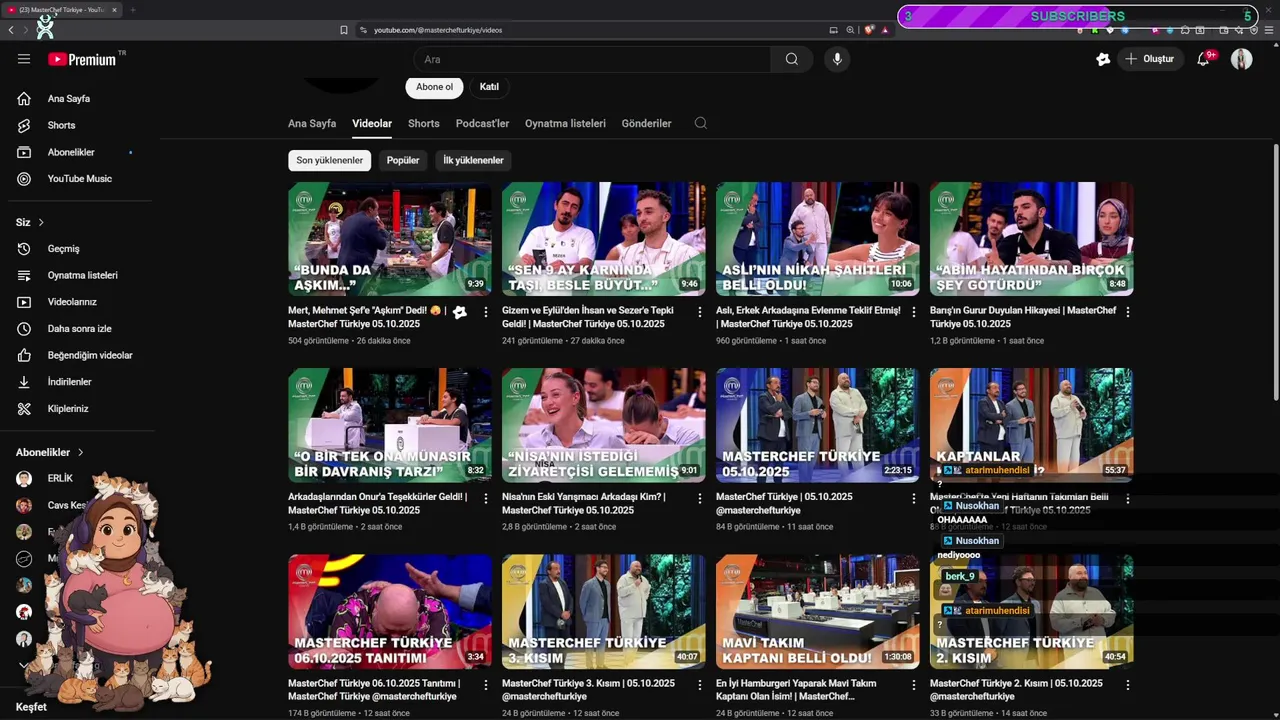The image size is (1280, 720).
Task: Click the Oluştur create button
Action: [1149, 59]
